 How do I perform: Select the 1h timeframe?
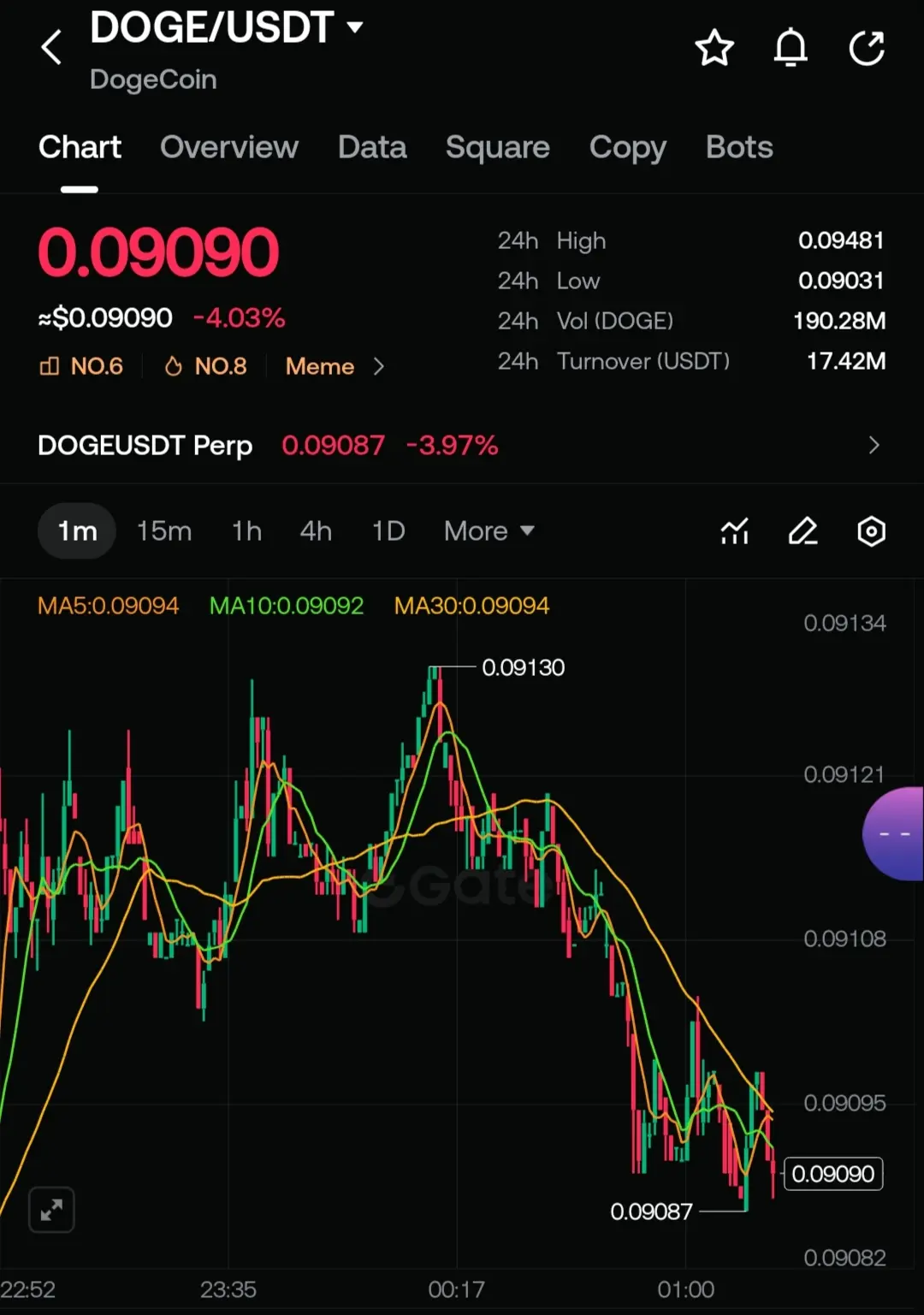point(247,531)
